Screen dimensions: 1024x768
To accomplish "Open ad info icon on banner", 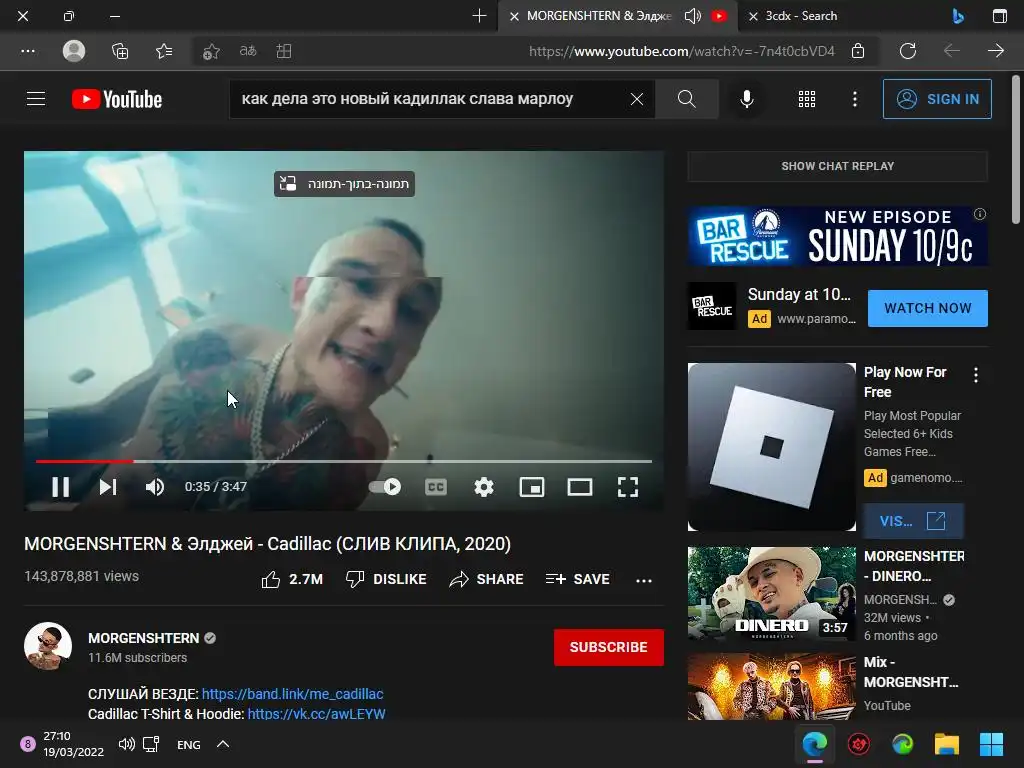I will (980, 214).
